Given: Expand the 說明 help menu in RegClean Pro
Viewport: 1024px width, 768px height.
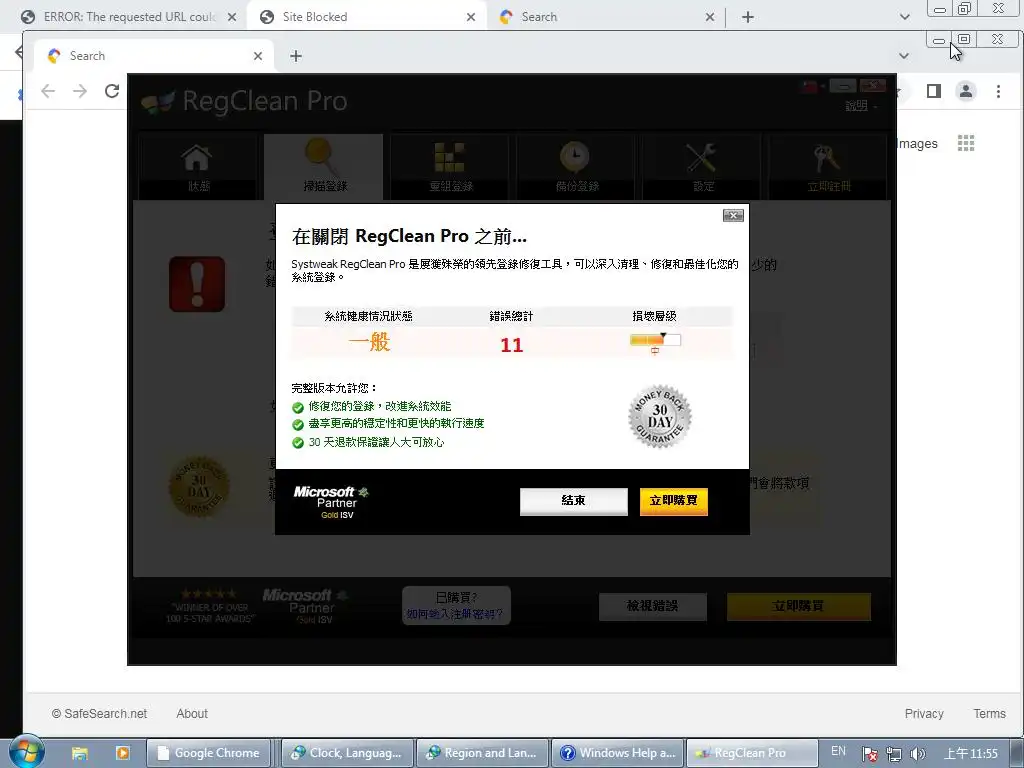Looking at the screenshot, I should [861, 106].
